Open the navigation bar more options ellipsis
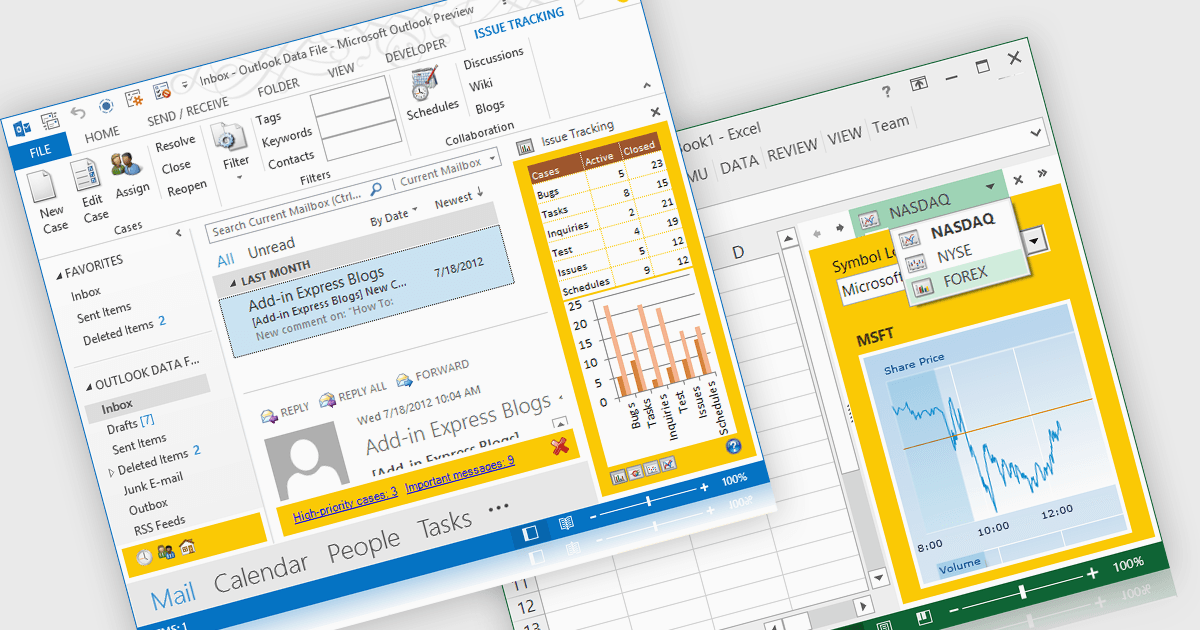 click(498, 508)
